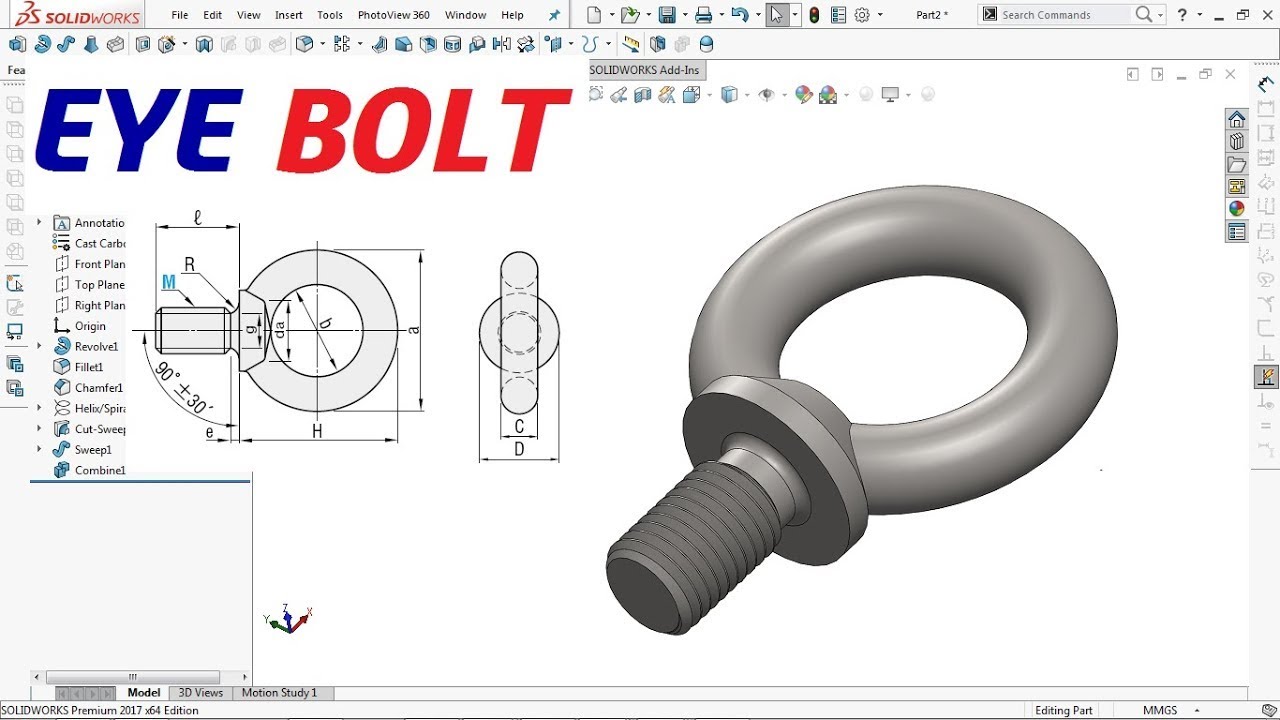
Task: Open the PhotoView 360 menu
Action: (394, 15)
